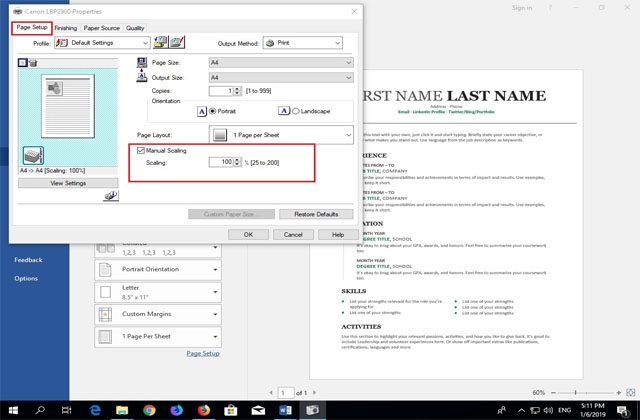Image resolution: width=640 pixels, height=420 pixels.
Task: Click the zoom slider in Word print preview
Action: click(590, 393)
